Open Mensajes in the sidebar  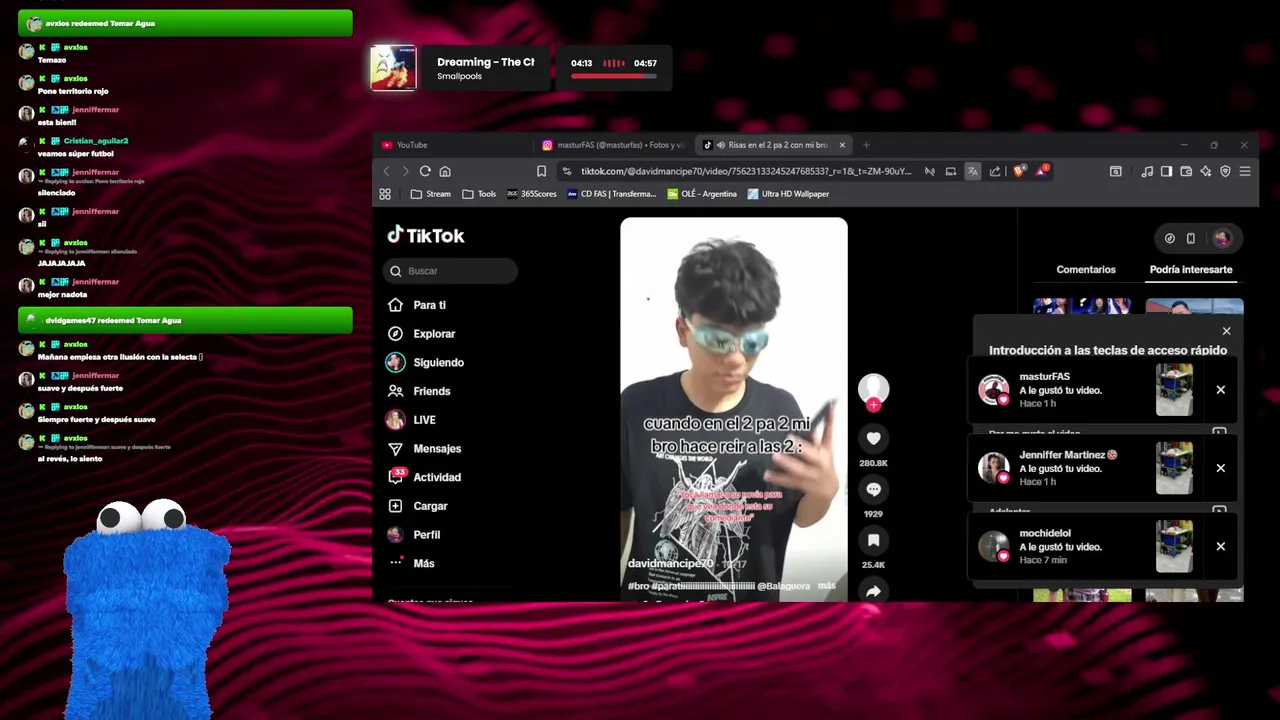click(437, 449)
